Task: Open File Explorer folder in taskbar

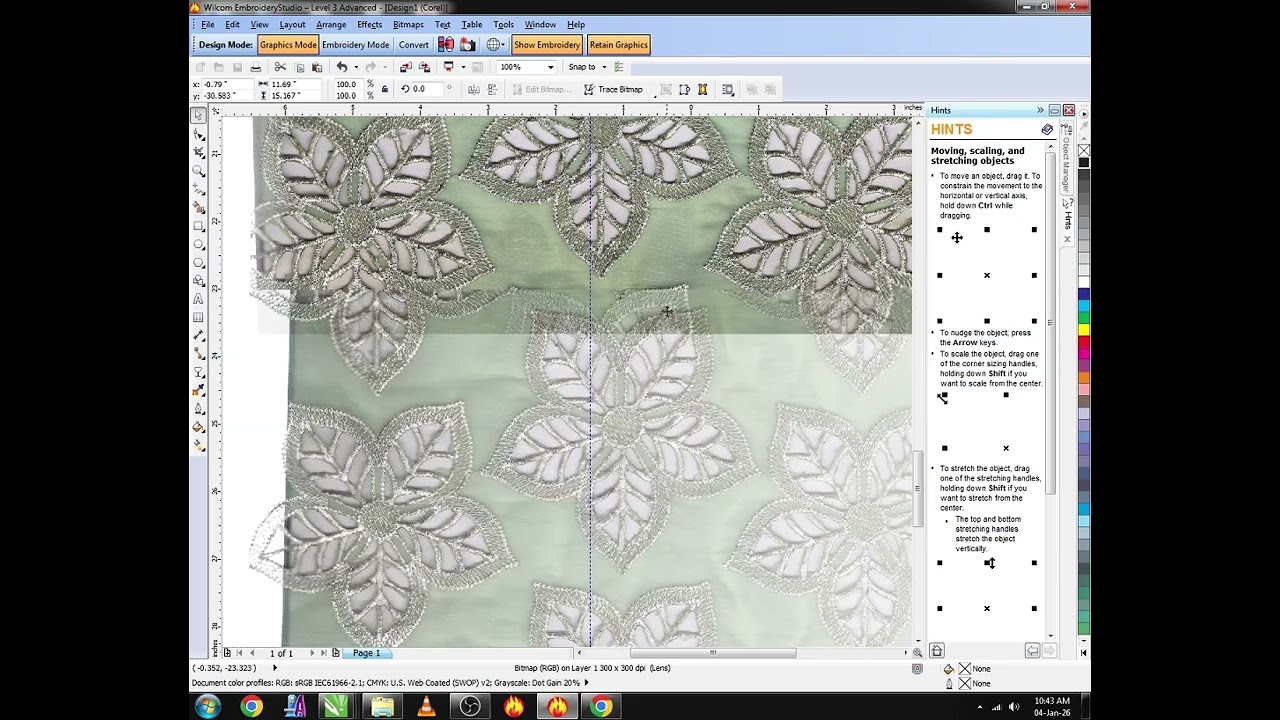Action: (x=383, y=706)
